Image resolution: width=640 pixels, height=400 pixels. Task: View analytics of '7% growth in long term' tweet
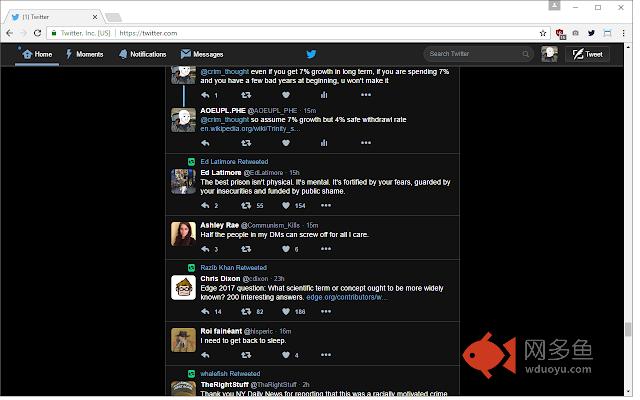(x=324, y=95)
